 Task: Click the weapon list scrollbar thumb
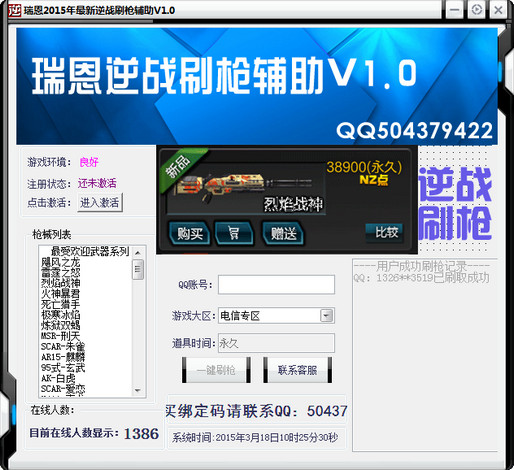(x=138, y=269)
